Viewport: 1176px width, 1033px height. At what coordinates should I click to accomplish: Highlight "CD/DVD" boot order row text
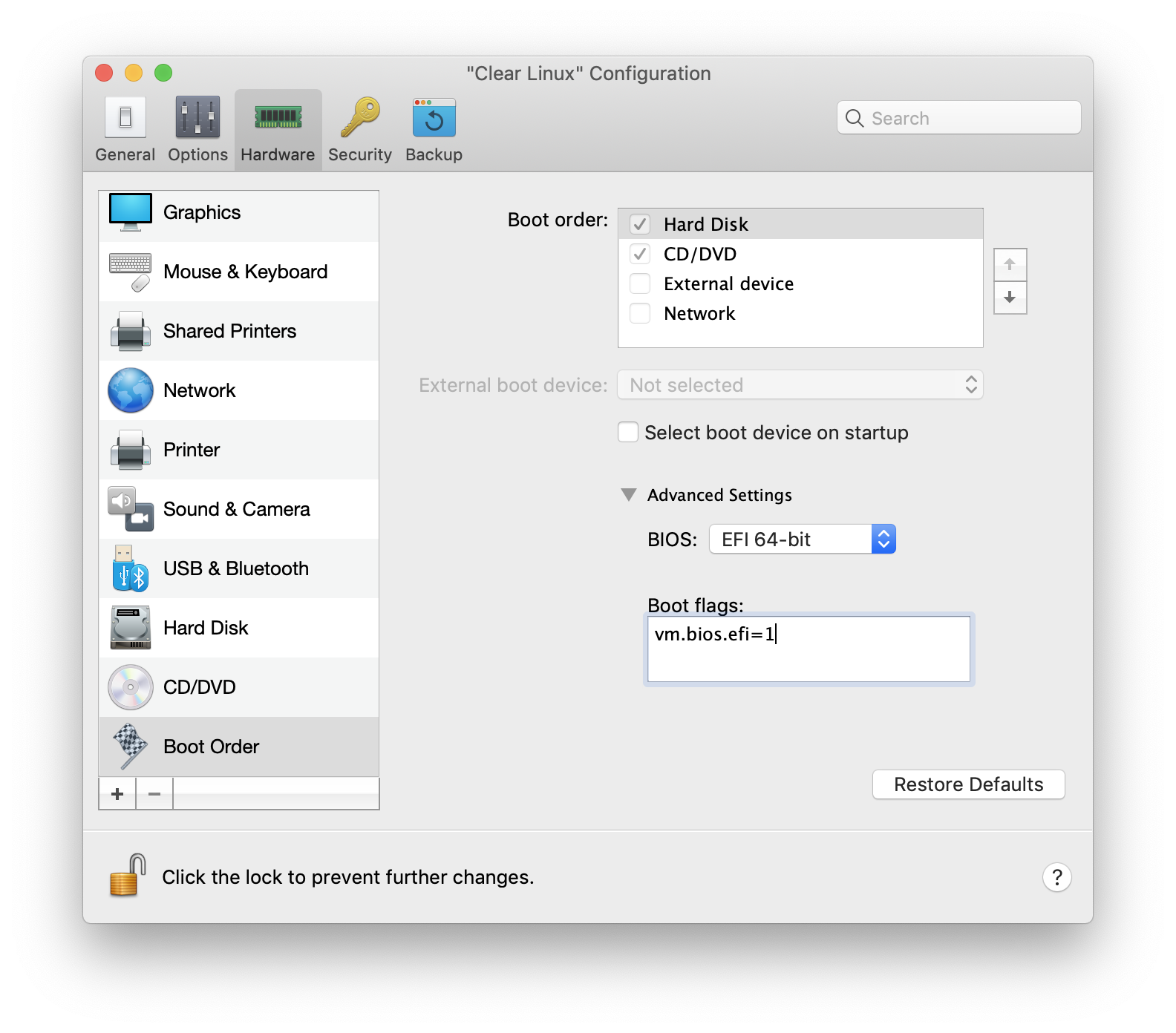[700, 254]
